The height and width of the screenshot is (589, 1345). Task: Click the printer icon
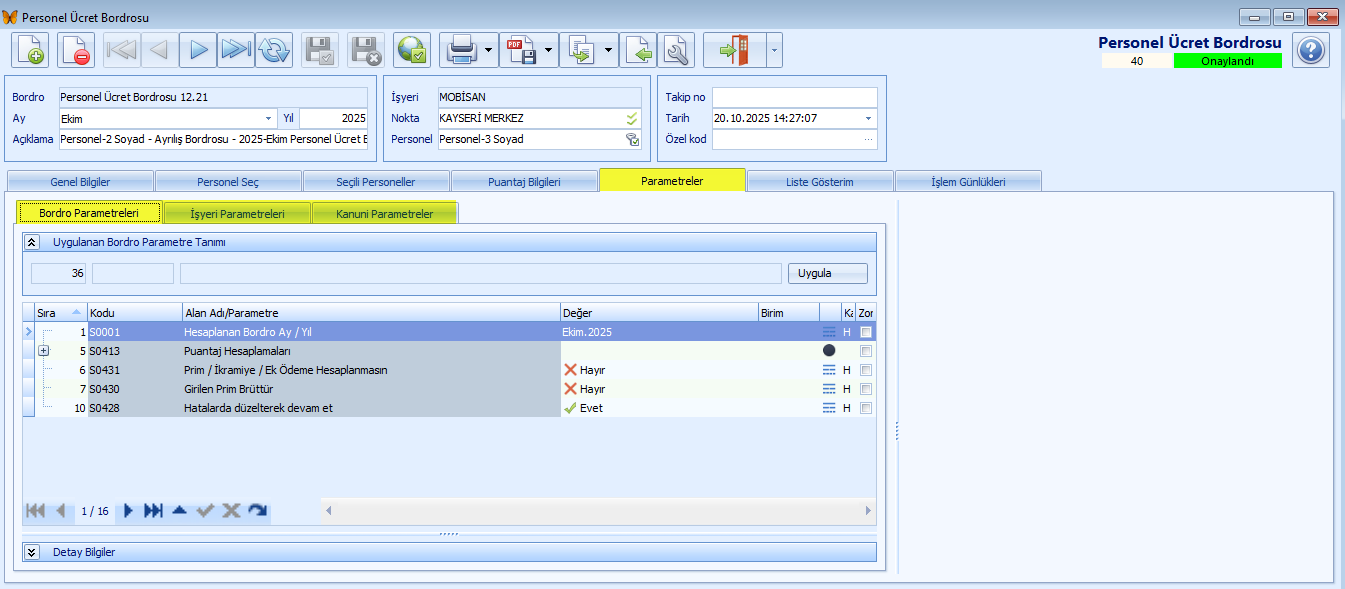460,50
